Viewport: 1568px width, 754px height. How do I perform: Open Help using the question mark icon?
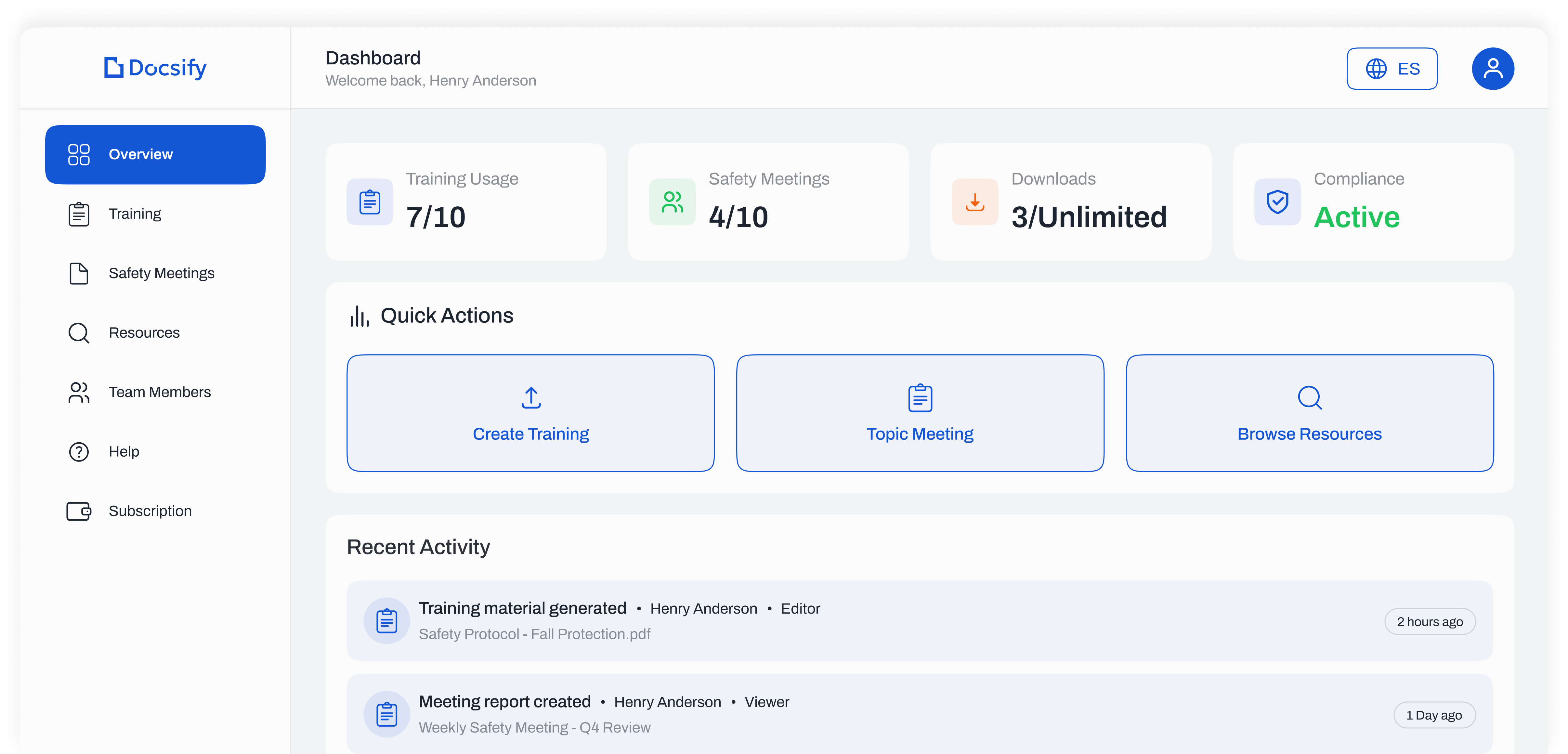click(79, 451)
